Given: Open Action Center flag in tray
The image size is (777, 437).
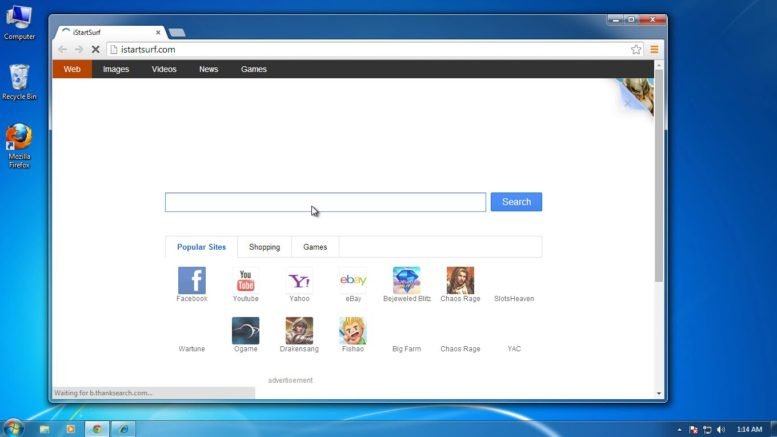Looking at the screenshot, I should coord(693,430).
